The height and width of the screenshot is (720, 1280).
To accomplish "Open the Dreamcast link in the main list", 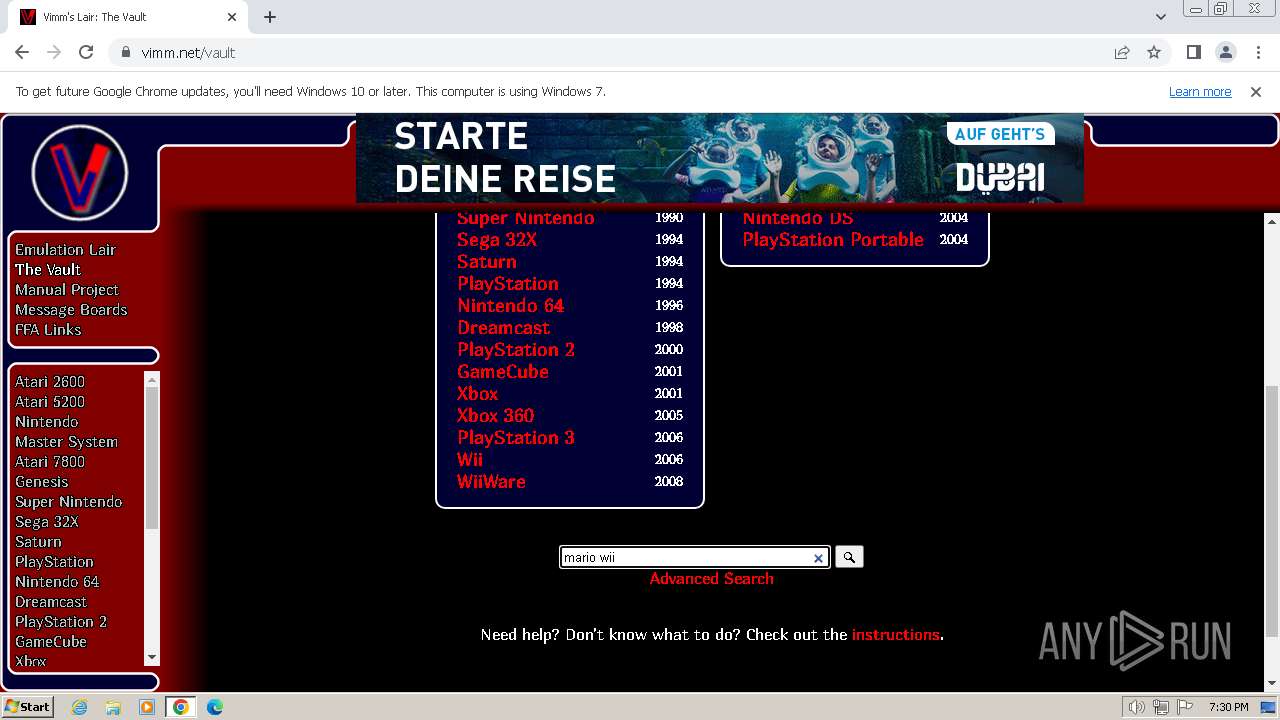I will 504,327.
